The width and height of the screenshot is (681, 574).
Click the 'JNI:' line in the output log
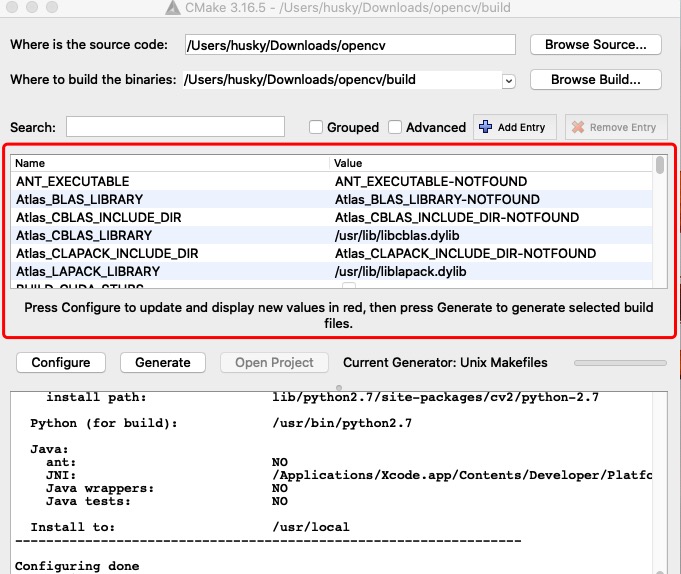click(61, 475)
